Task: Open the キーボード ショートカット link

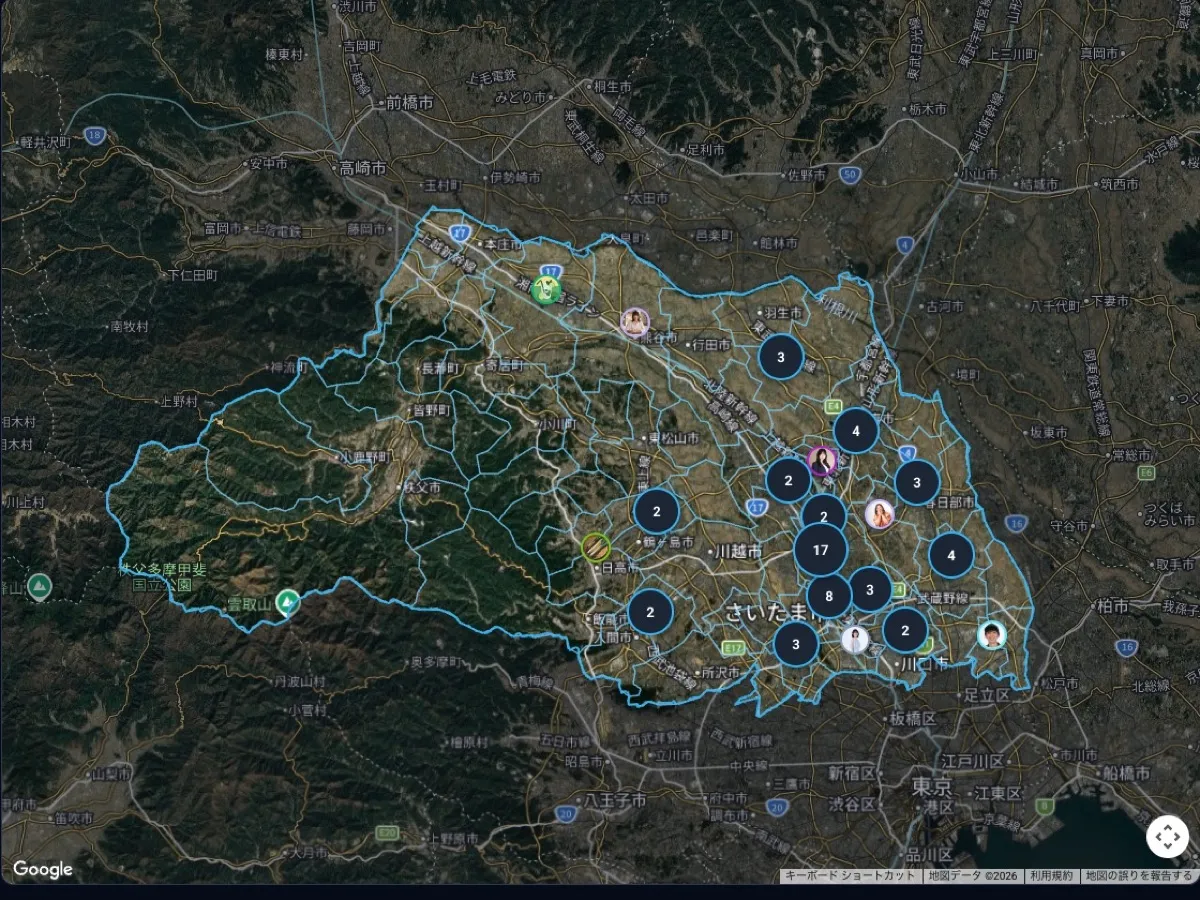Action: point(850,876)
